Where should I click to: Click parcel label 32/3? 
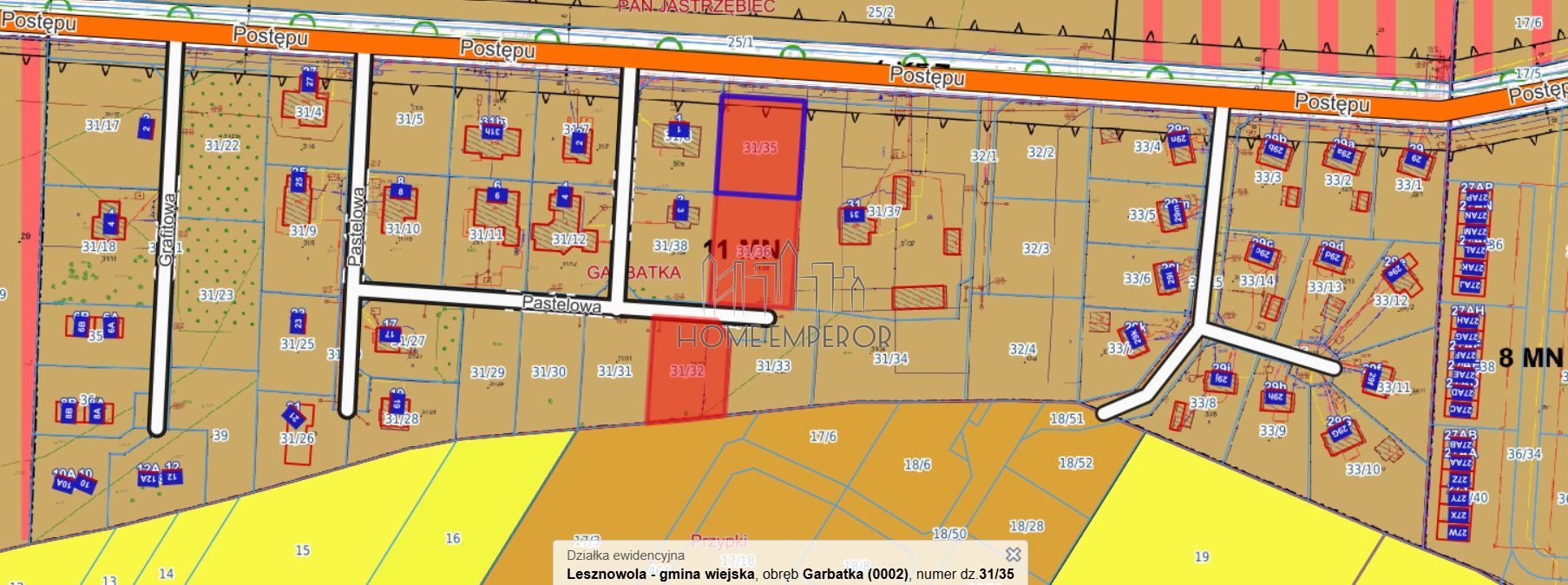1036,248
